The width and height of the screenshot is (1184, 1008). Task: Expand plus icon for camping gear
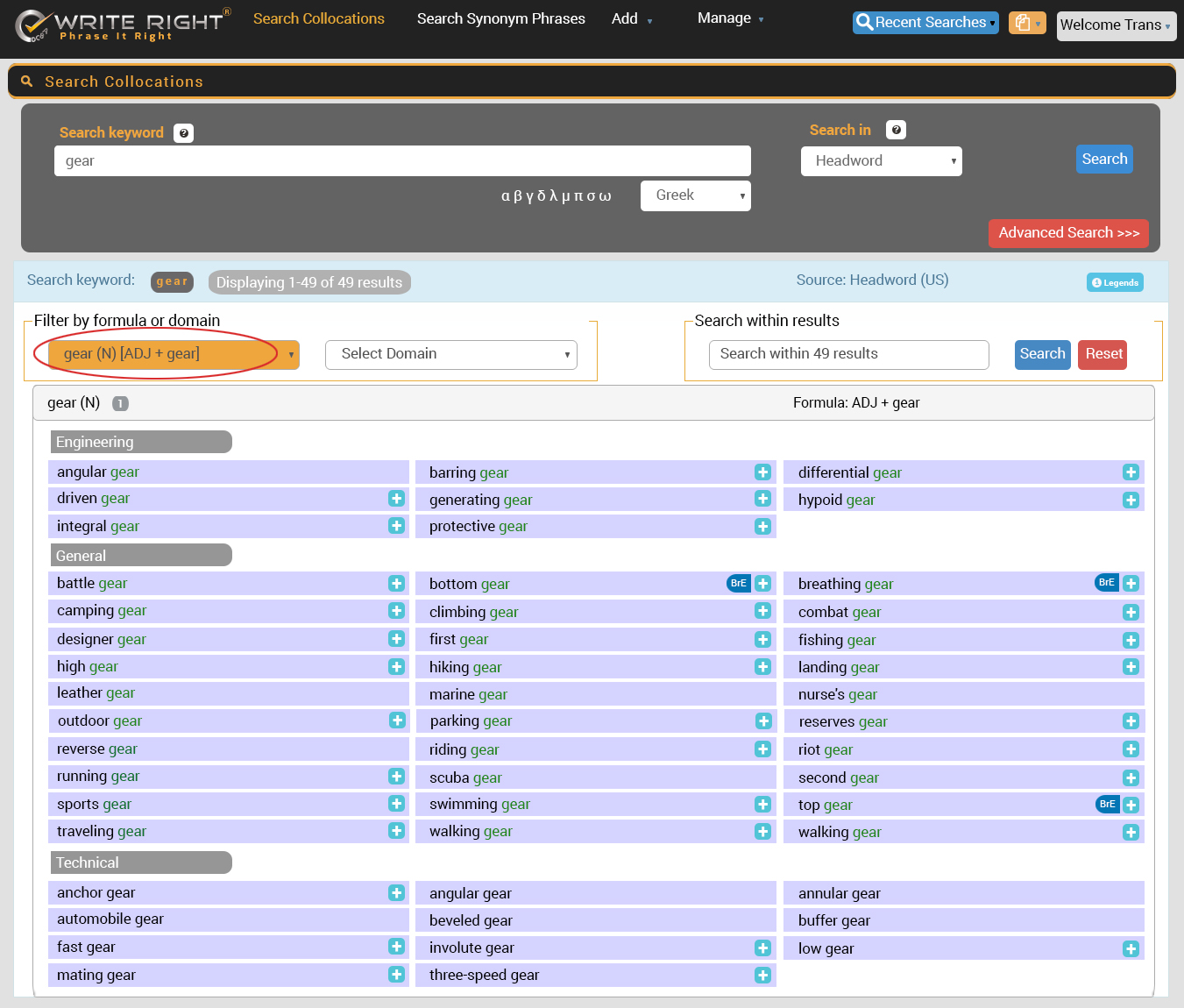(397, 611)
